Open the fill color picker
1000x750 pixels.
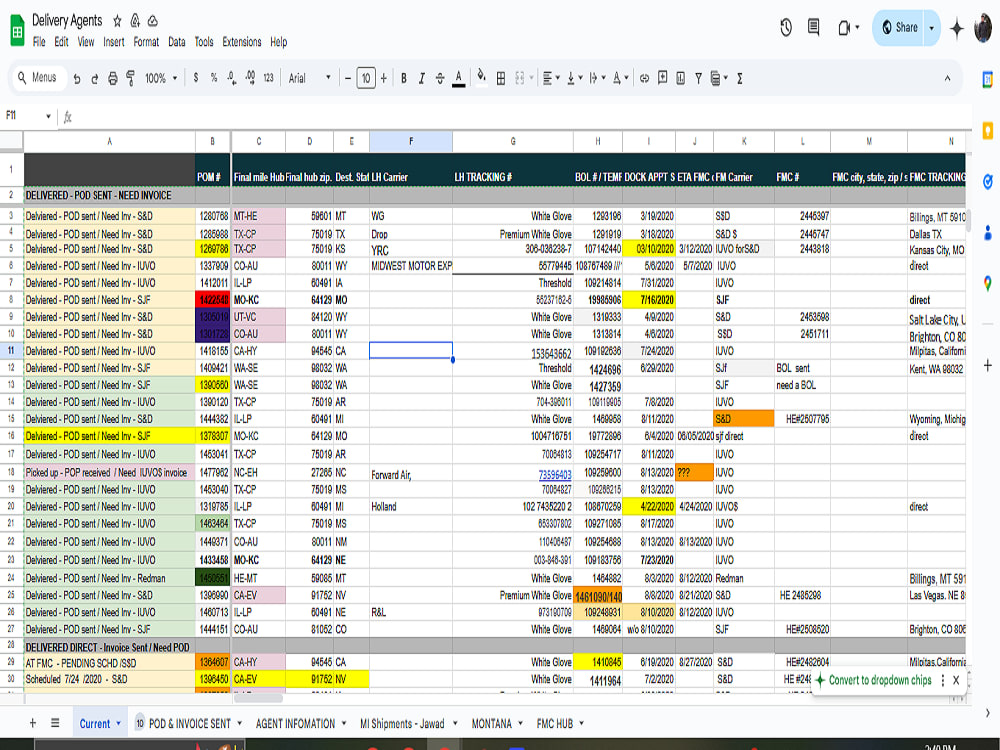482,77
